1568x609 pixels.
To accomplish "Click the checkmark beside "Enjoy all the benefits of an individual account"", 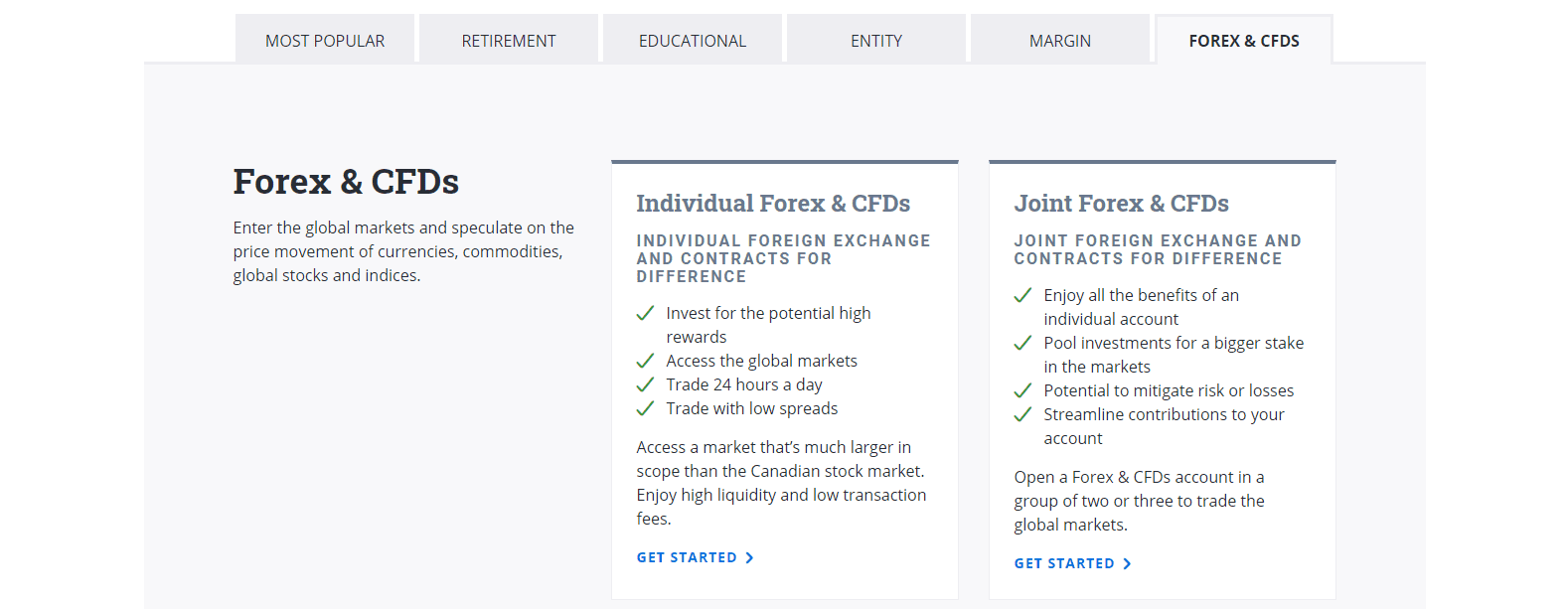I will click(x=1022, y=295).
